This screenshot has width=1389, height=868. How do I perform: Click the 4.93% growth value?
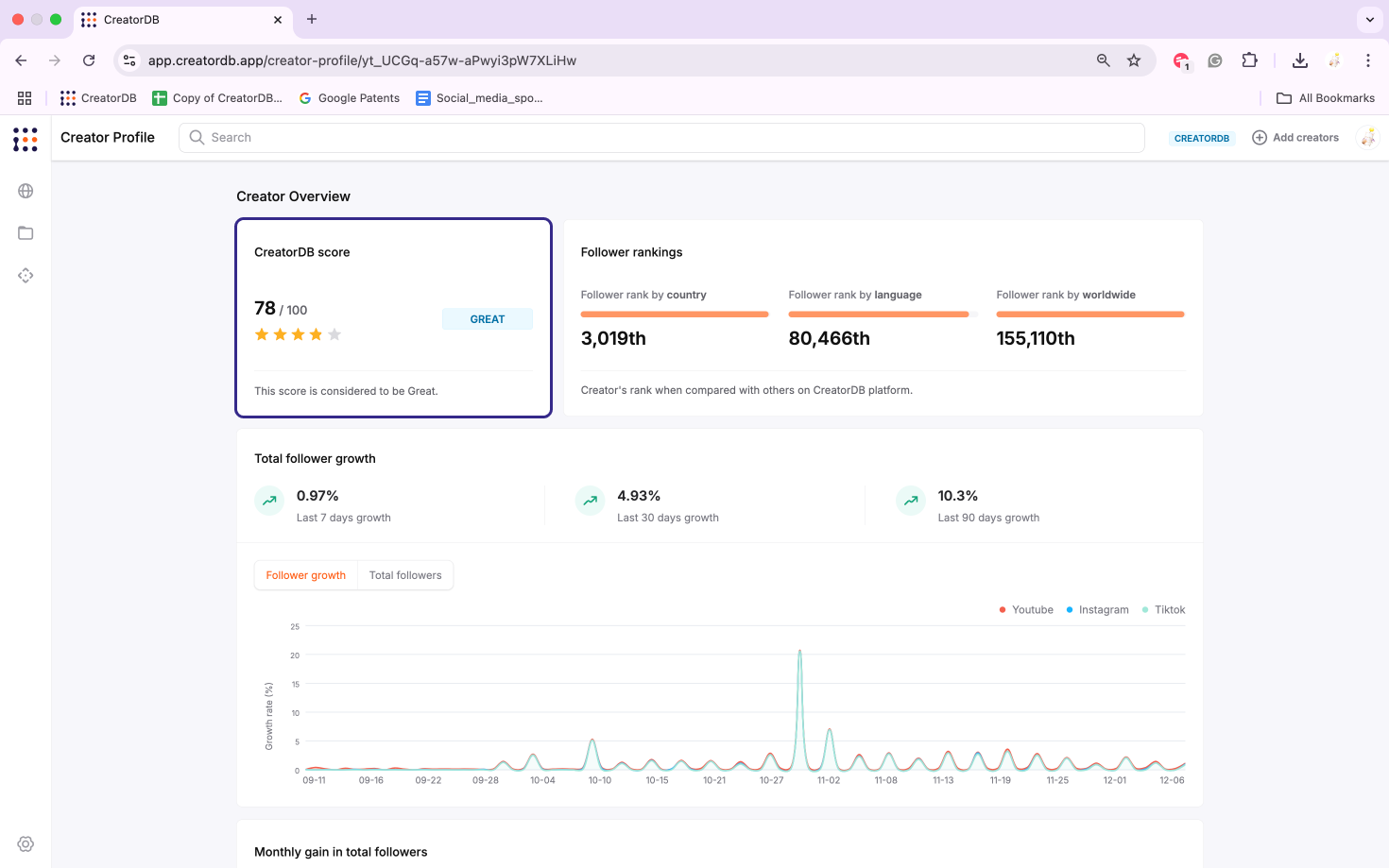(x=639, y=496)
